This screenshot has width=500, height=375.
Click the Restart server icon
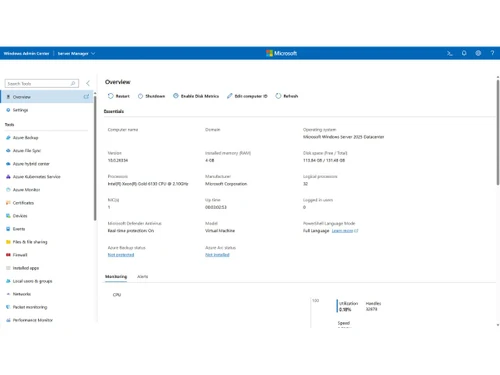111,96
